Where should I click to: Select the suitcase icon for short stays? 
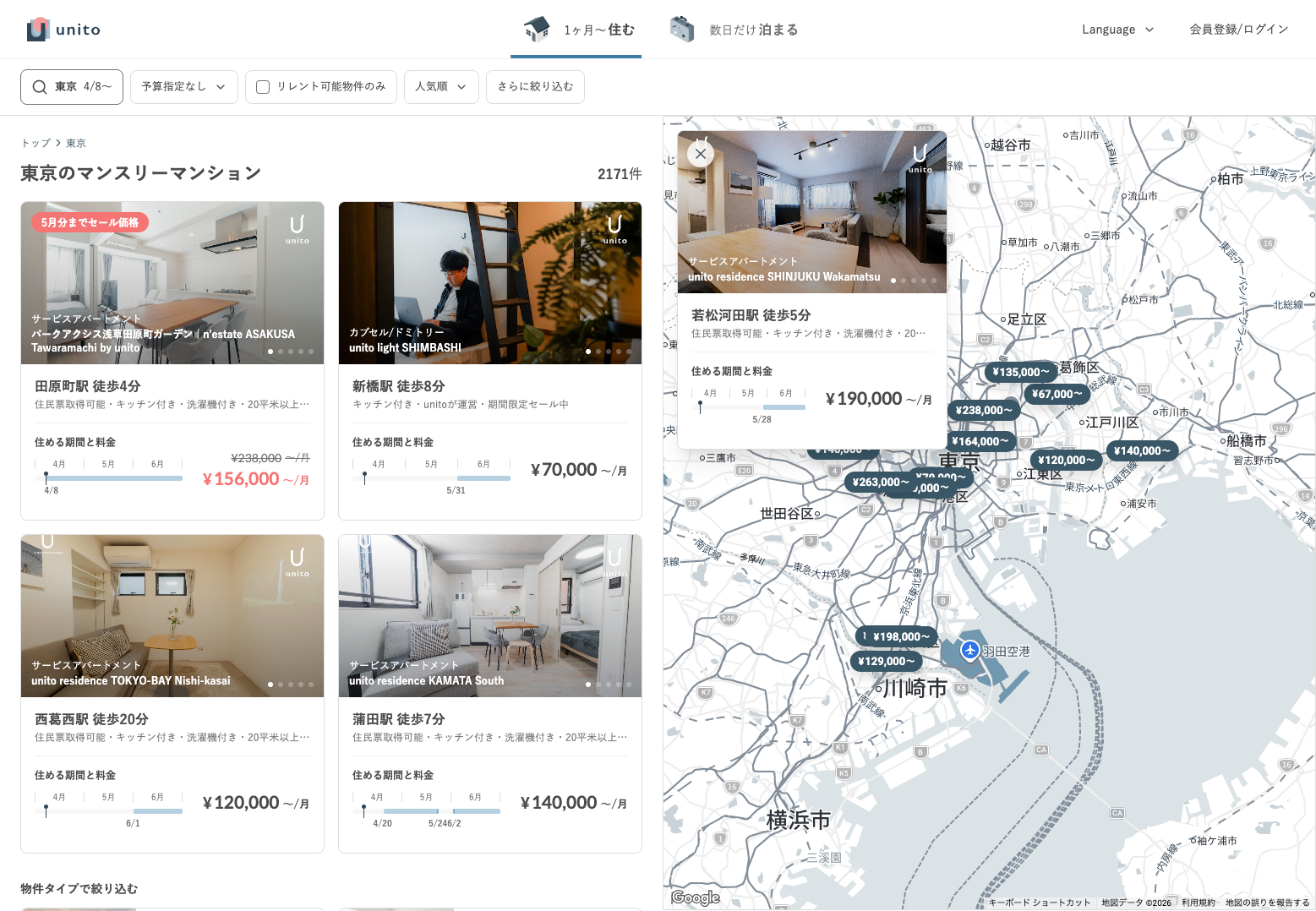(682, 29)
